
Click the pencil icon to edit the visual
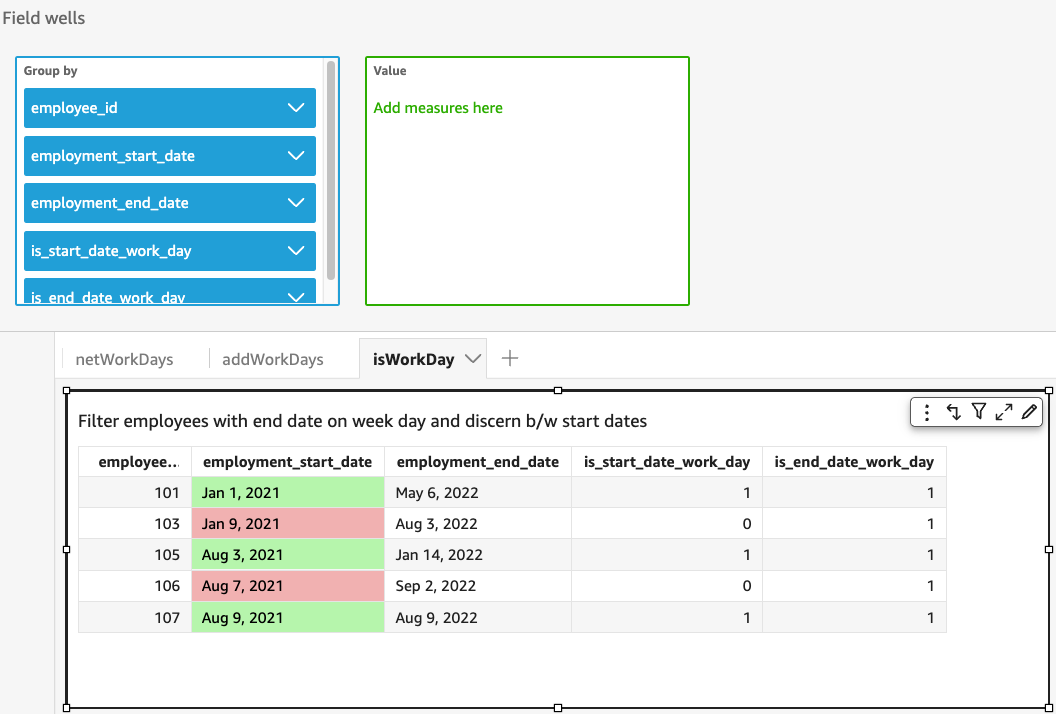click(1029, 412)
